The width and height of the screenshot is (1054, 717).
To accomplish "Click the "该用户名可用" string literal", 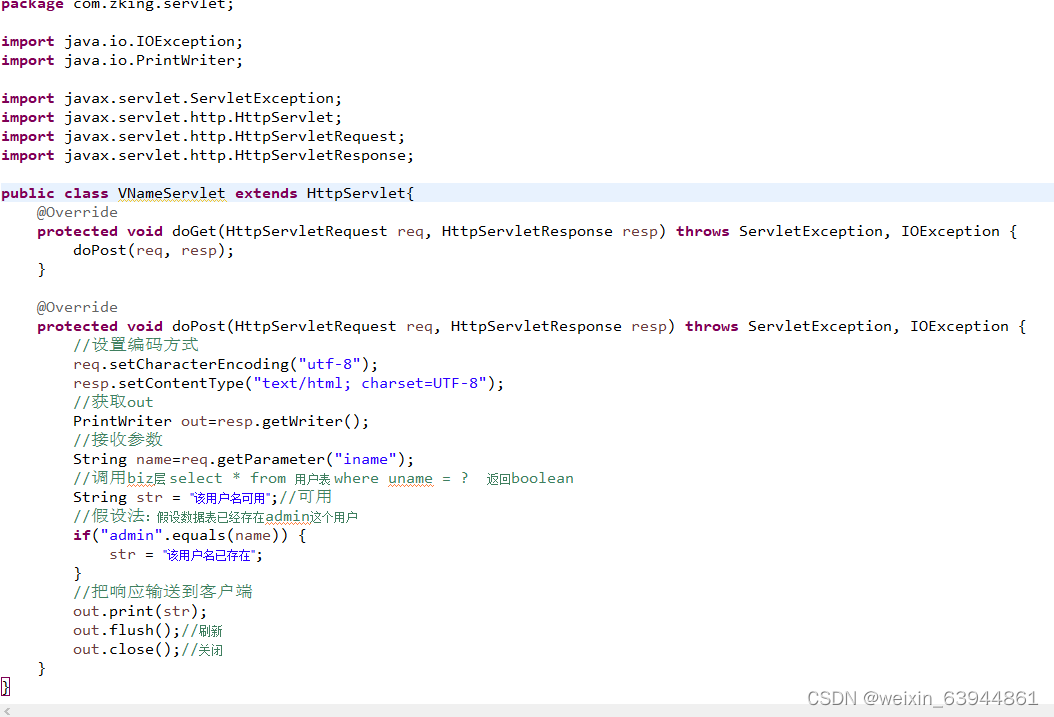I will (231, 498).
